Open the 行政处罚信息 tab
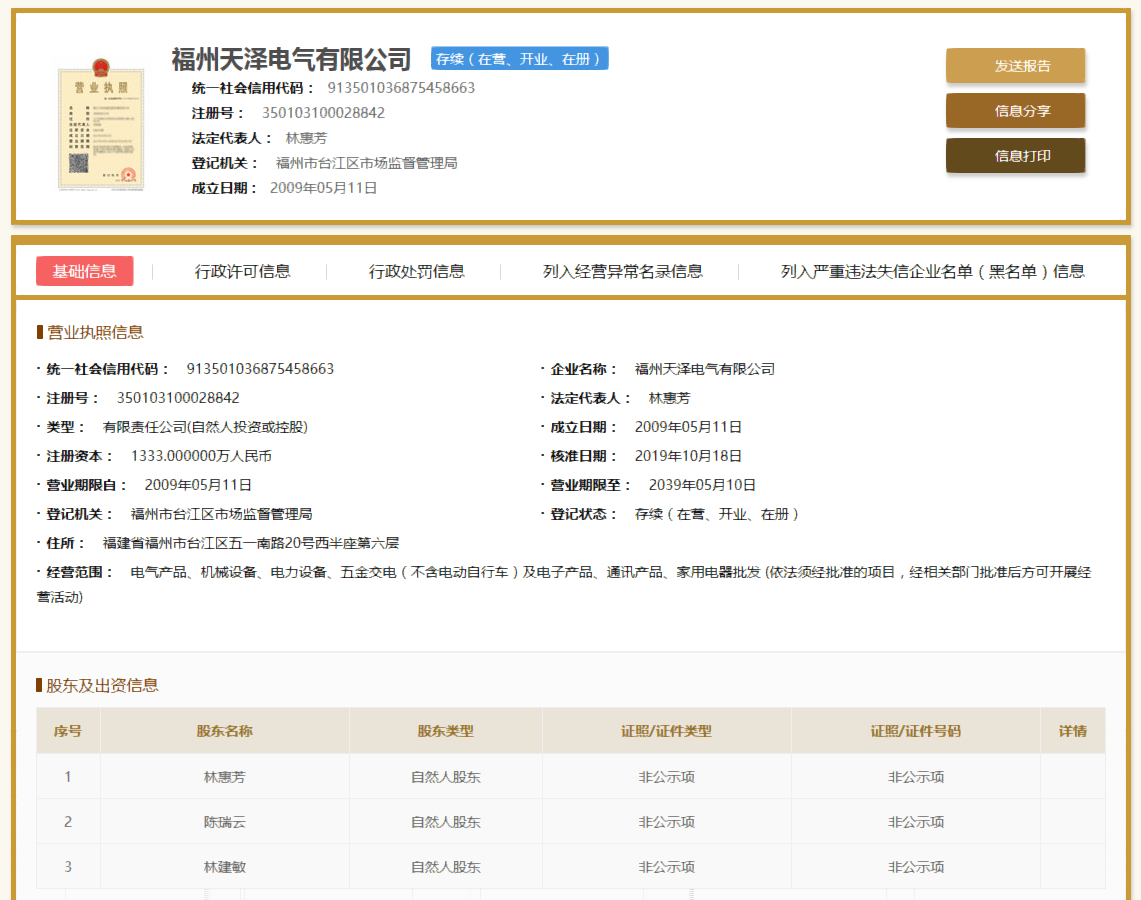1141x900 pixels. (416, 271)
